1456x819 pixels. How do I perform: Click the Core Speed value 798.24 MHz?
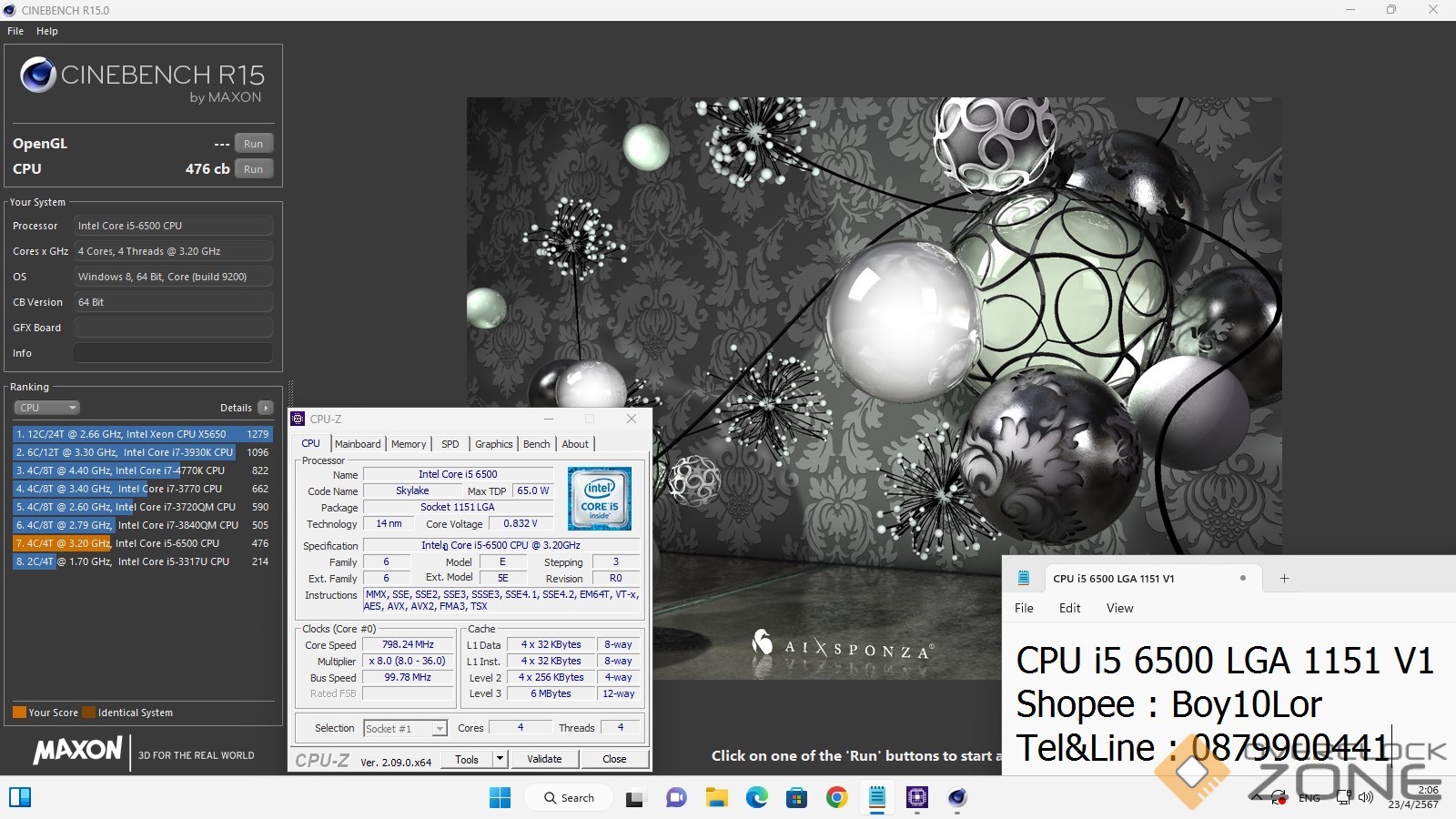click(408, 644)
